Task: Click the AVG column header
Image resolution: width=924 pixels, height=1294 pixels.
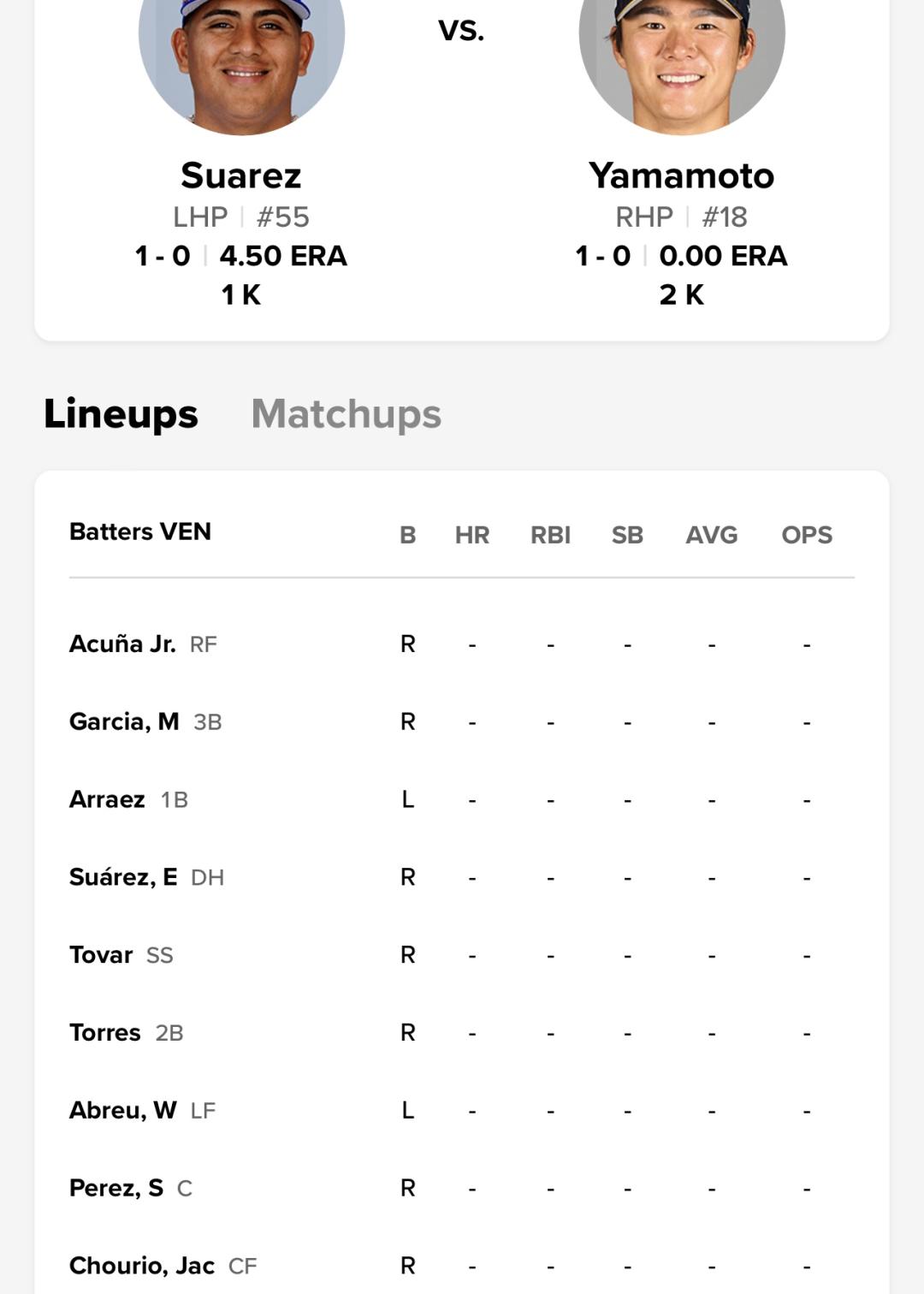Action: (x=711, y=535)
